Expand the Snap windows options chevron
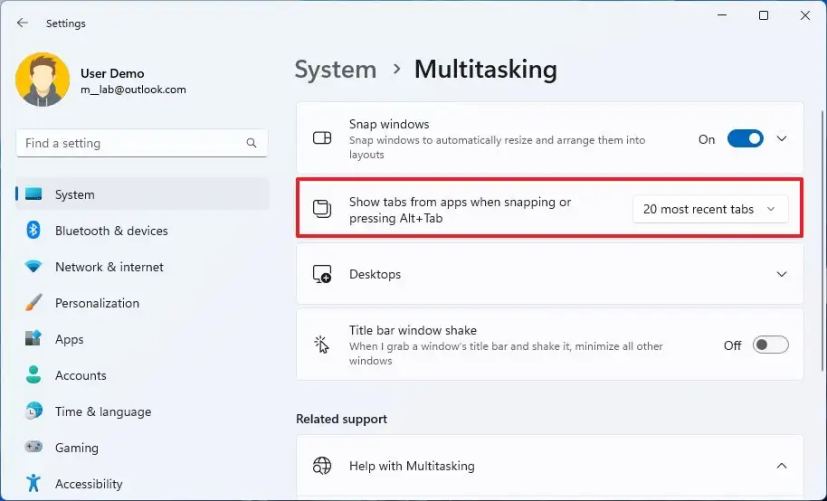Screen dimensions: 827x501 coord(782,139)
